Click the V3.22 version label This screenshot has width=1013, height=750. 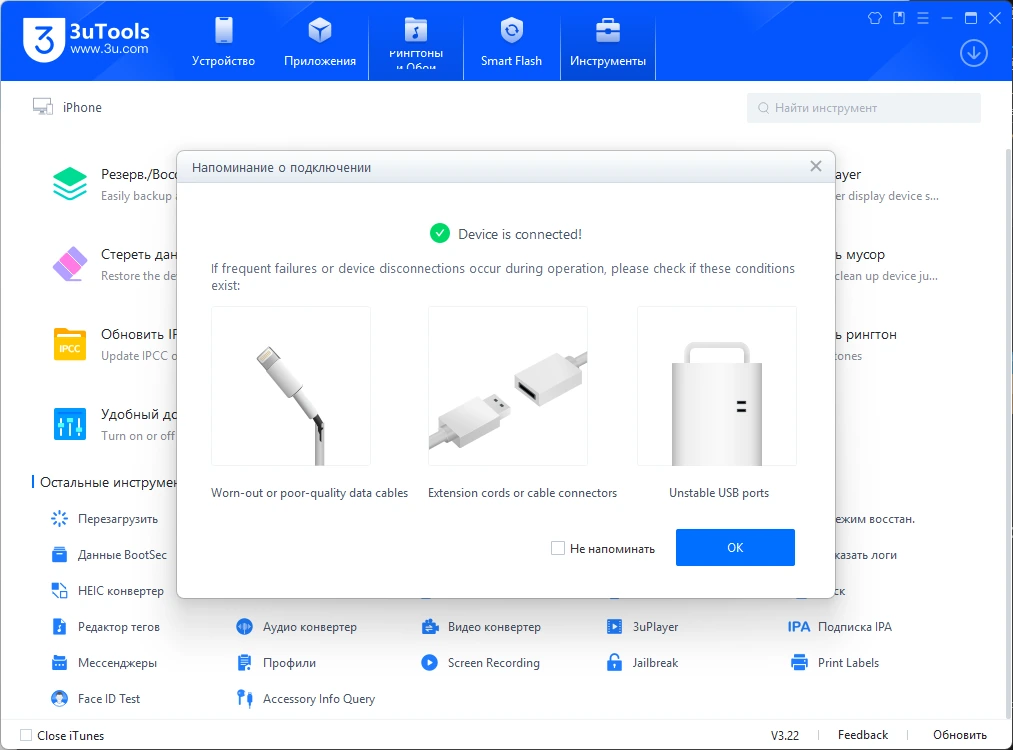784,735
